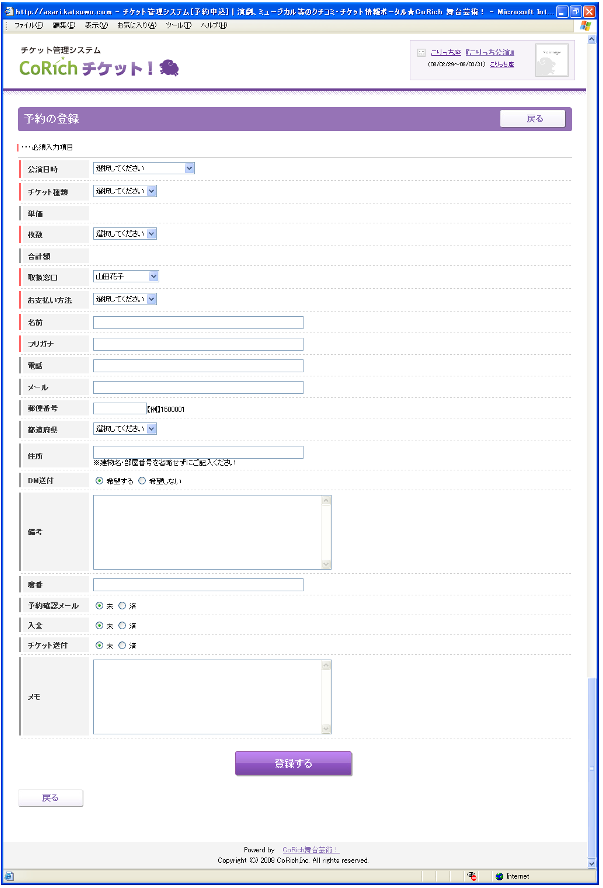This screenshot has width=603, height=888.
Task: Select '済' radio button for 入金
Action: point(122,625)
